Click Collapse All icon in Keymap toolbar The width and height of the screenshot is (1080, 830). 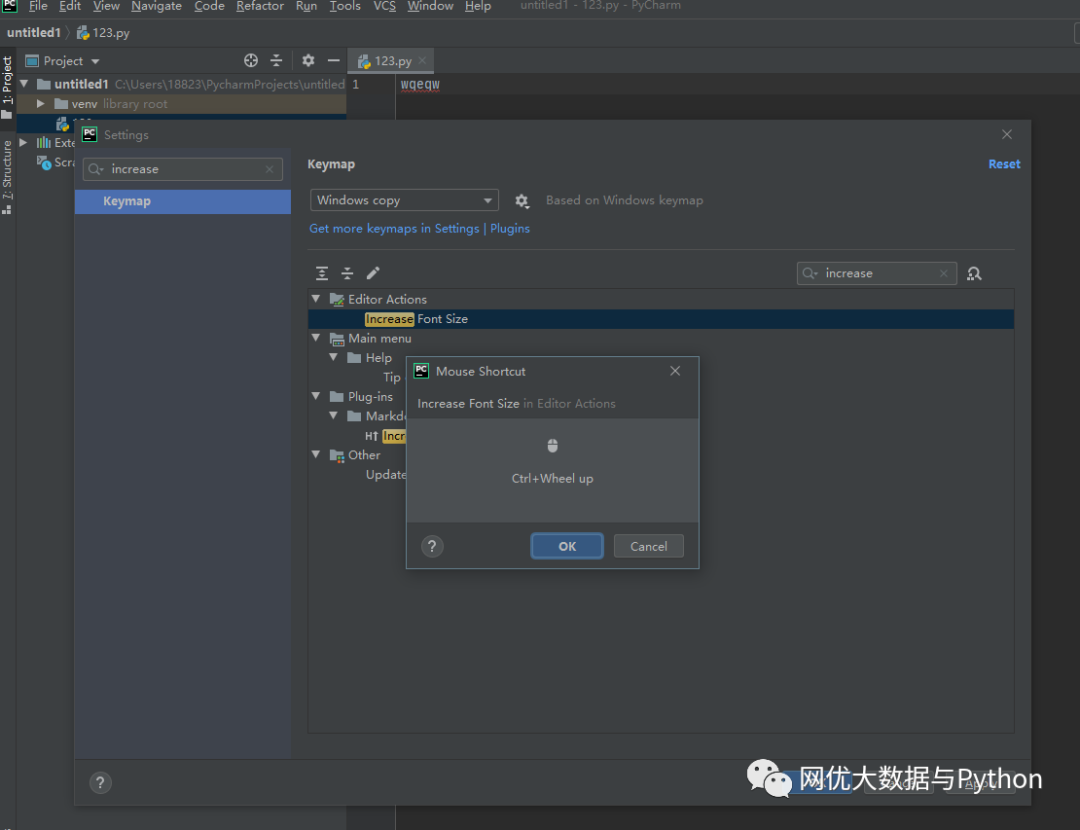[x=347, y=273]
